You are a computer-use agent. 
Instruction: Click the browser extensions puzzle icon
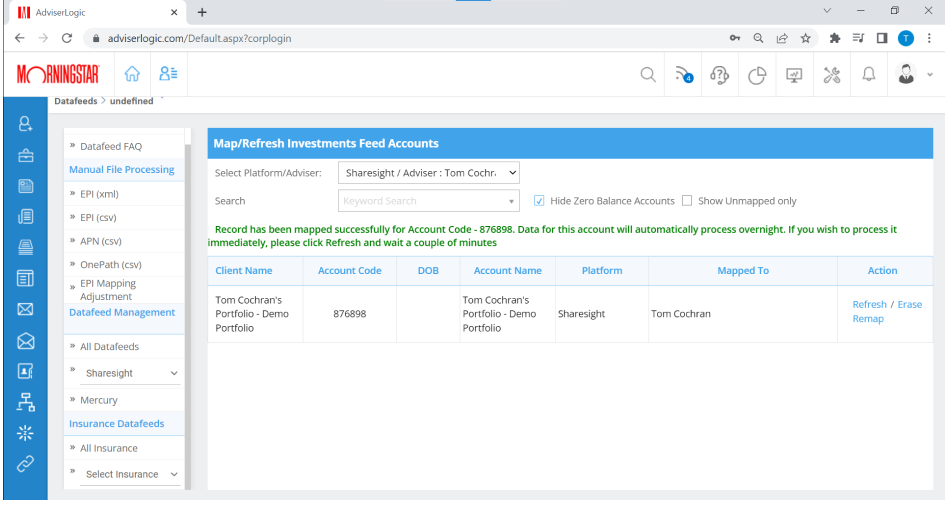(x=834, y=38)
